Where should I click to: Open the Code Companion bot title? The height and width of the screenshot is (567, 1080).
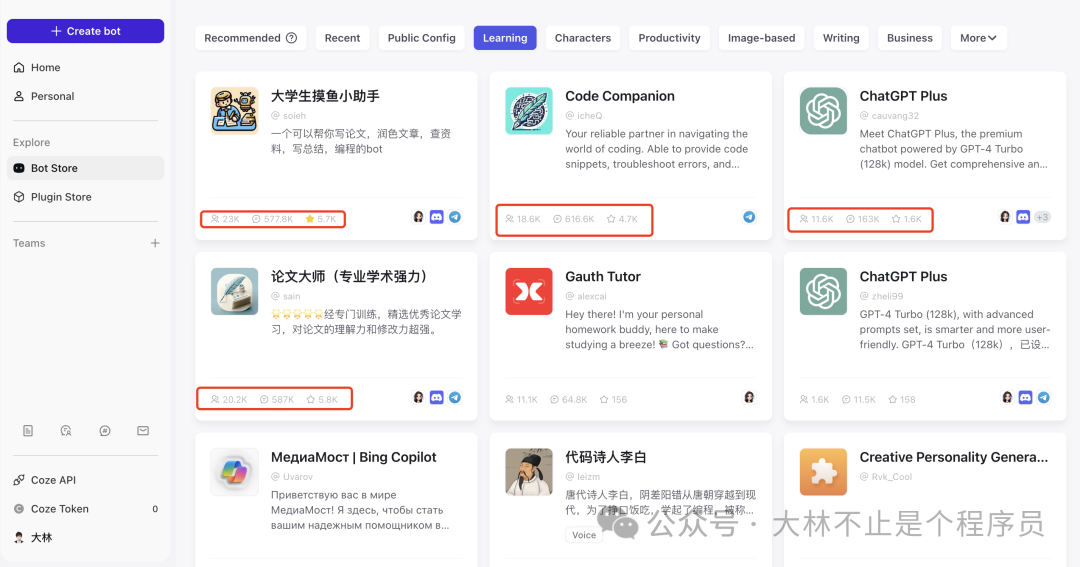pos(620,96)
